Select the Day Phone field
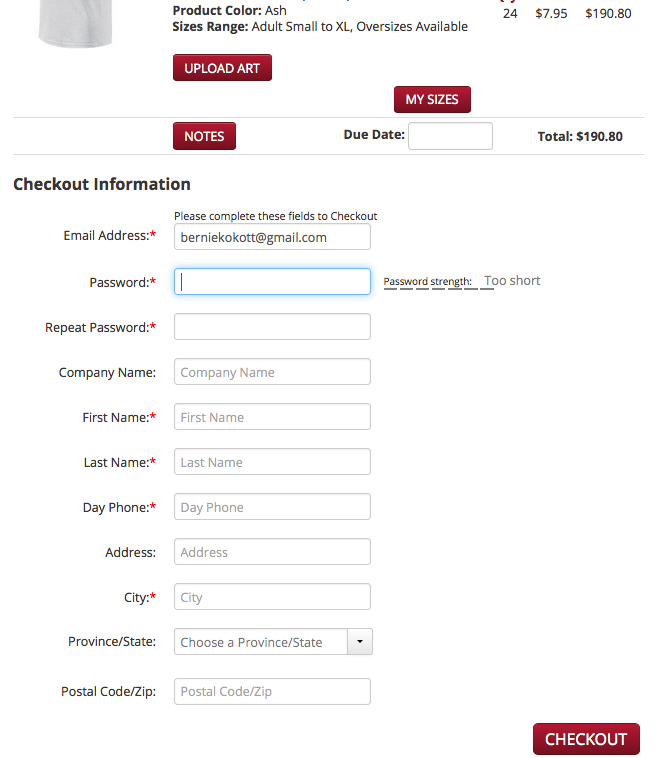The image size is (663, 758). click(x=272, y=507)
